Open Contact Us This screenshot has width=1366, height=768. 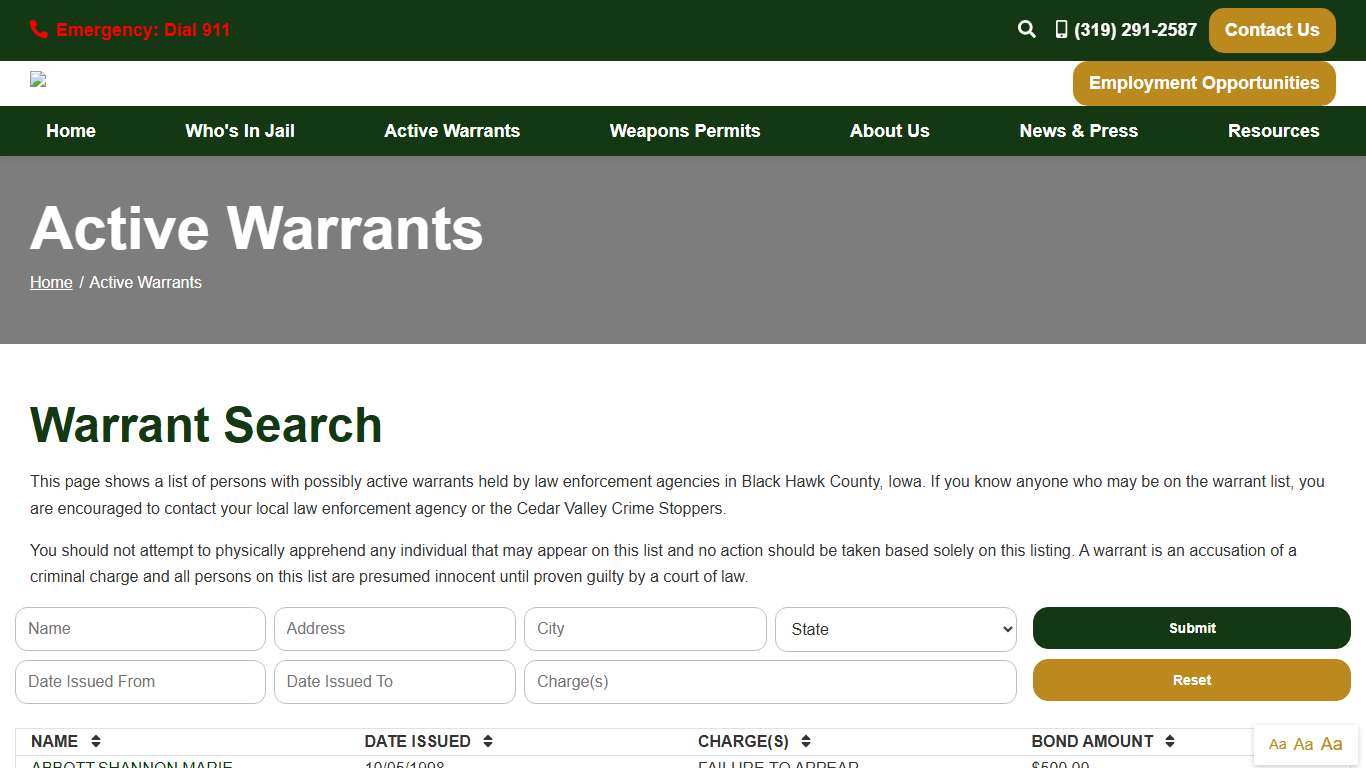tap(1271, 30)
